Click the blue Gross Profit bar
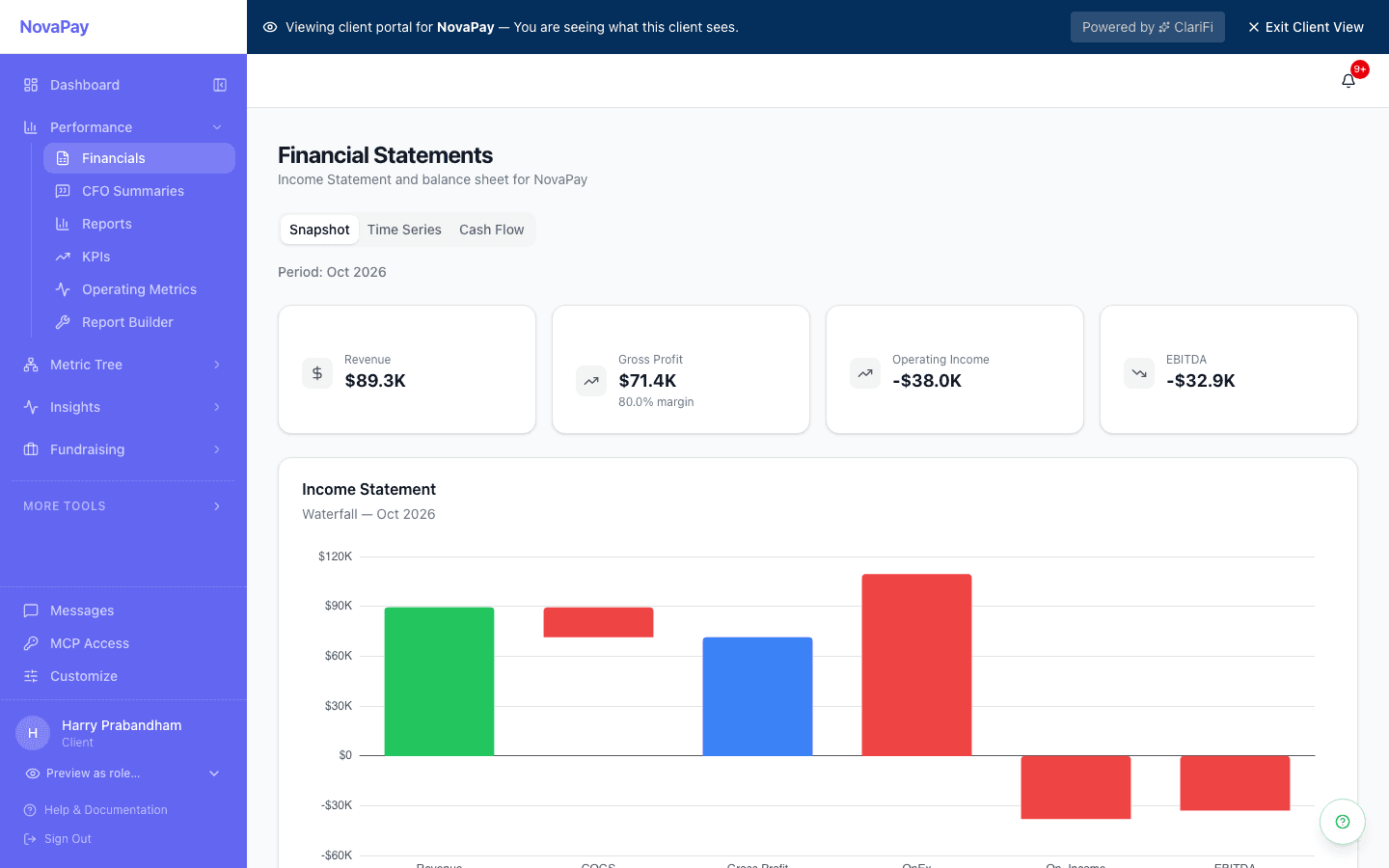The image size is (1389, 868). 757,696
